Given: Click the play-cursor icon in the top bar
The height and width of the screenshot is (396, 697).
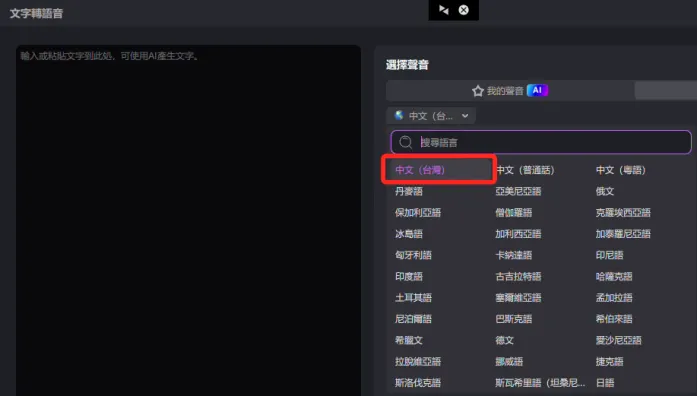Looking at the screenshot, I should 444,10.
